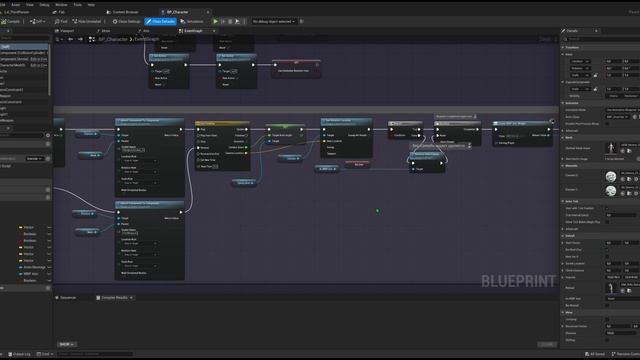
Task: Open the Cmd dropdown in status bar
Action: [x=44, y=354]
